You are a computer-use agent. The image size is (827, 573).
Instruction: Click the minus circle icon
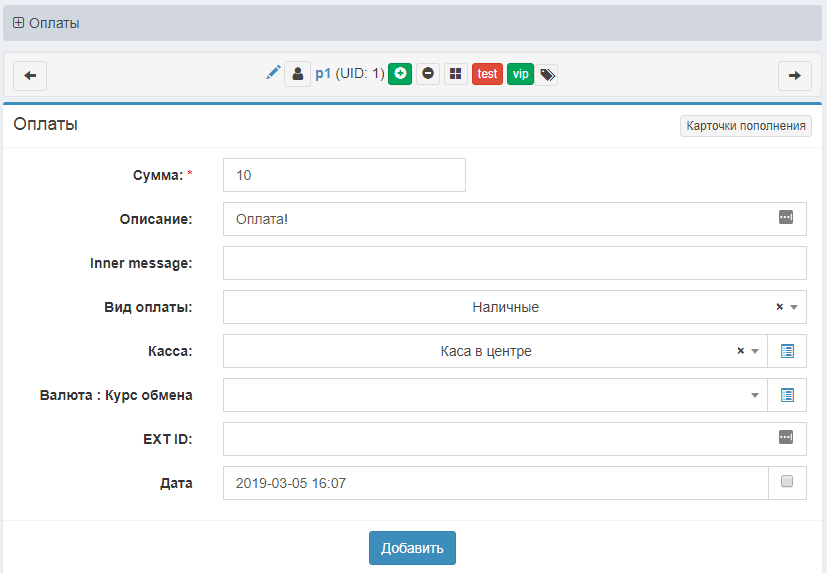point(428,74)
